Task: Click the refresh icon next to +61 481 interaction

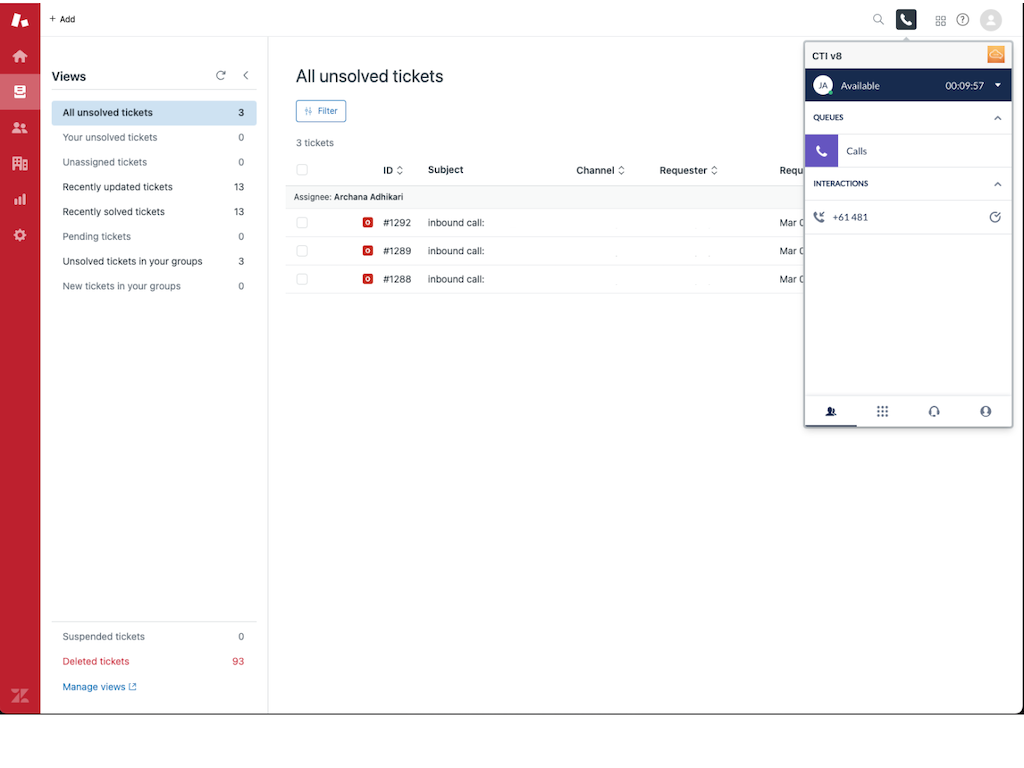Action: tap(994, 217)
